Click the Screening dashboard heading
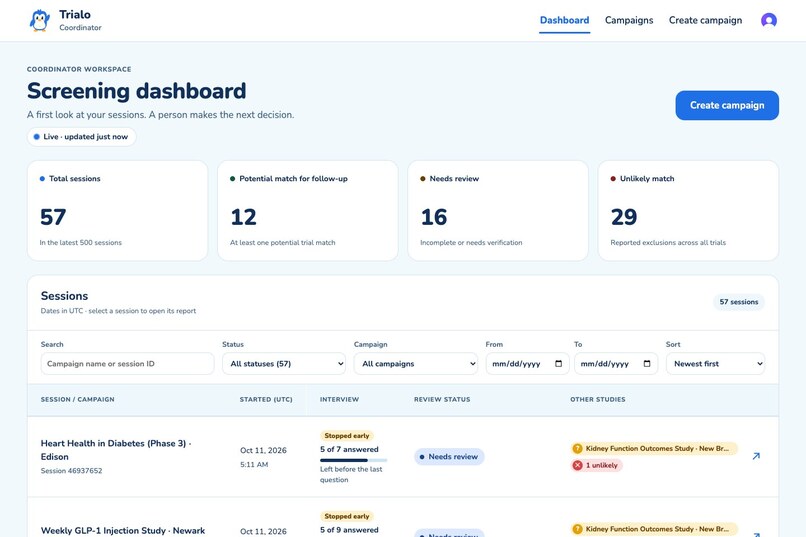This screenshot has height=537, width=806. pyautogui.click(x=136, y=91)
